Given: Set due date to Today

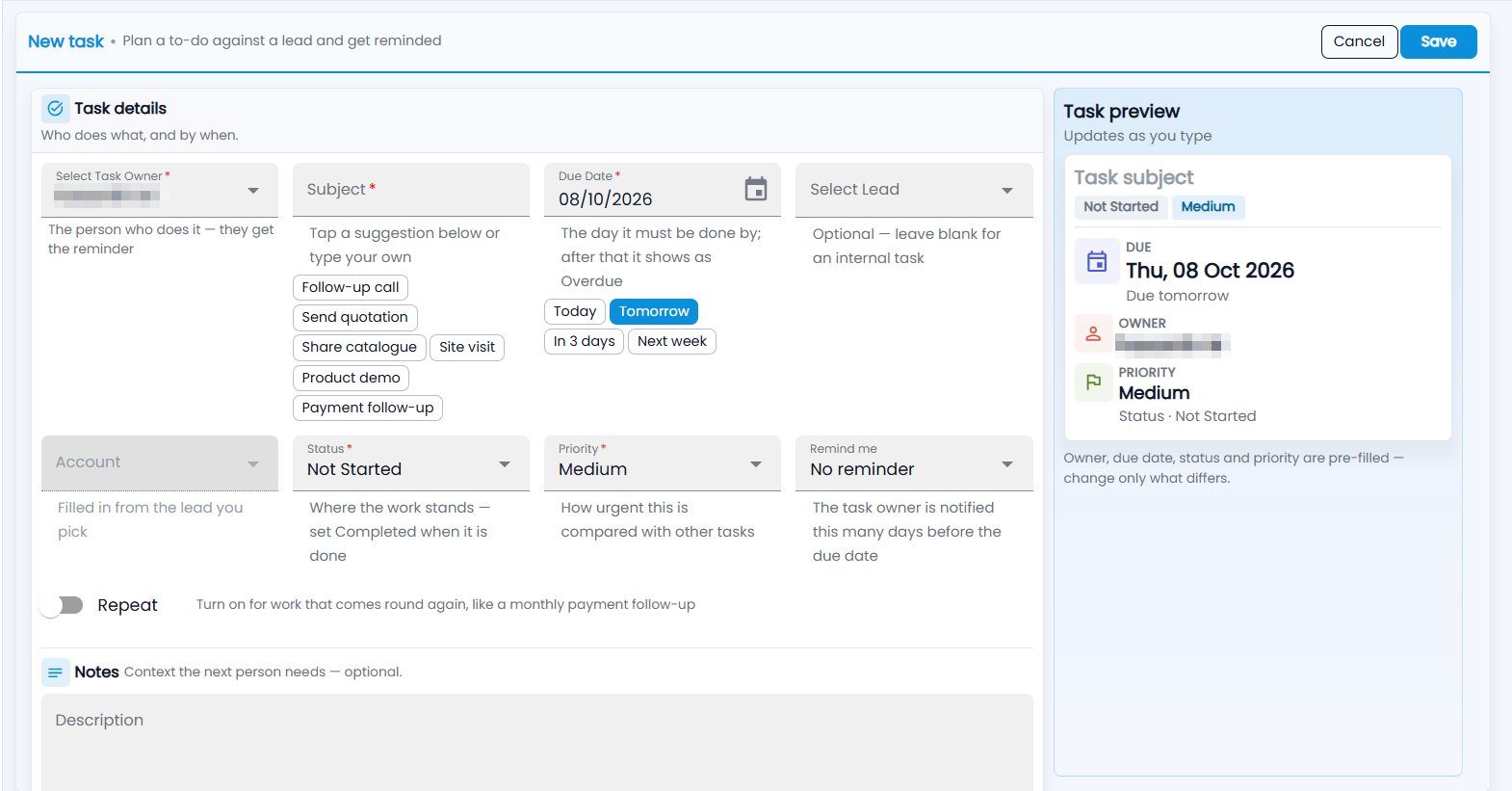Looking at the screenshot, I should tap(575, 311).
